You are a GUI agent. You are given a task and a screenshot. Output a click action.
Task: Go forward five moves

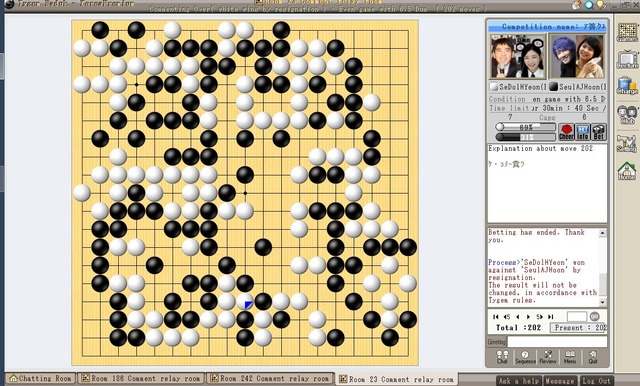[x=539, y=317]
